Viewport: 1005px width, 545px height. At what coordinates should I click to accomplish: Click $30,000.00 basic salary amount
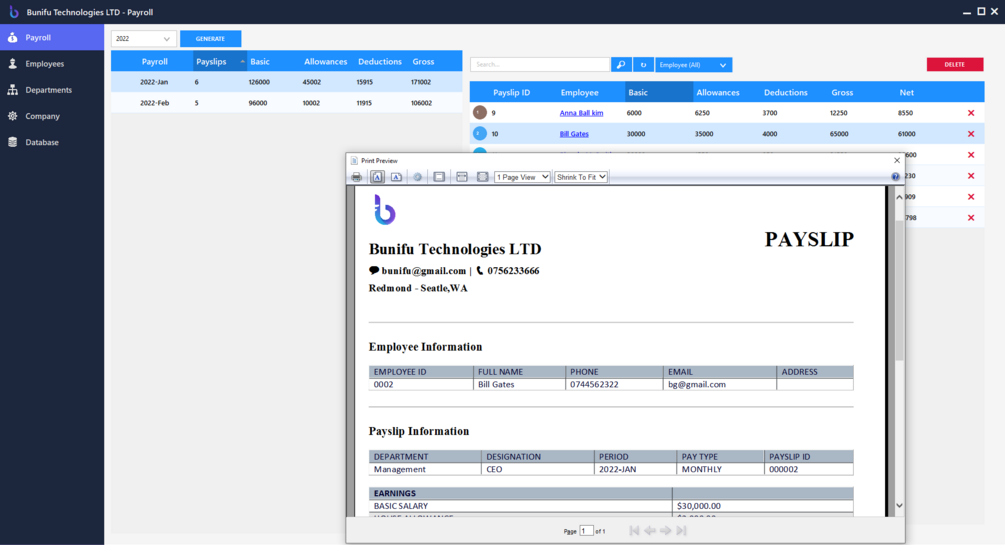click(x=699, y=506)
